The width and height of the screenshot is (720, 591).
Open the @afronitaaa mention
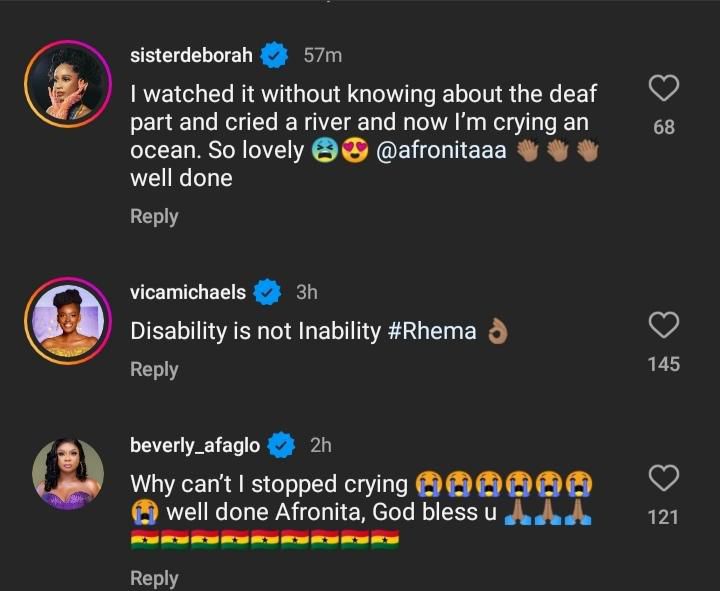(x=444, y=151)
